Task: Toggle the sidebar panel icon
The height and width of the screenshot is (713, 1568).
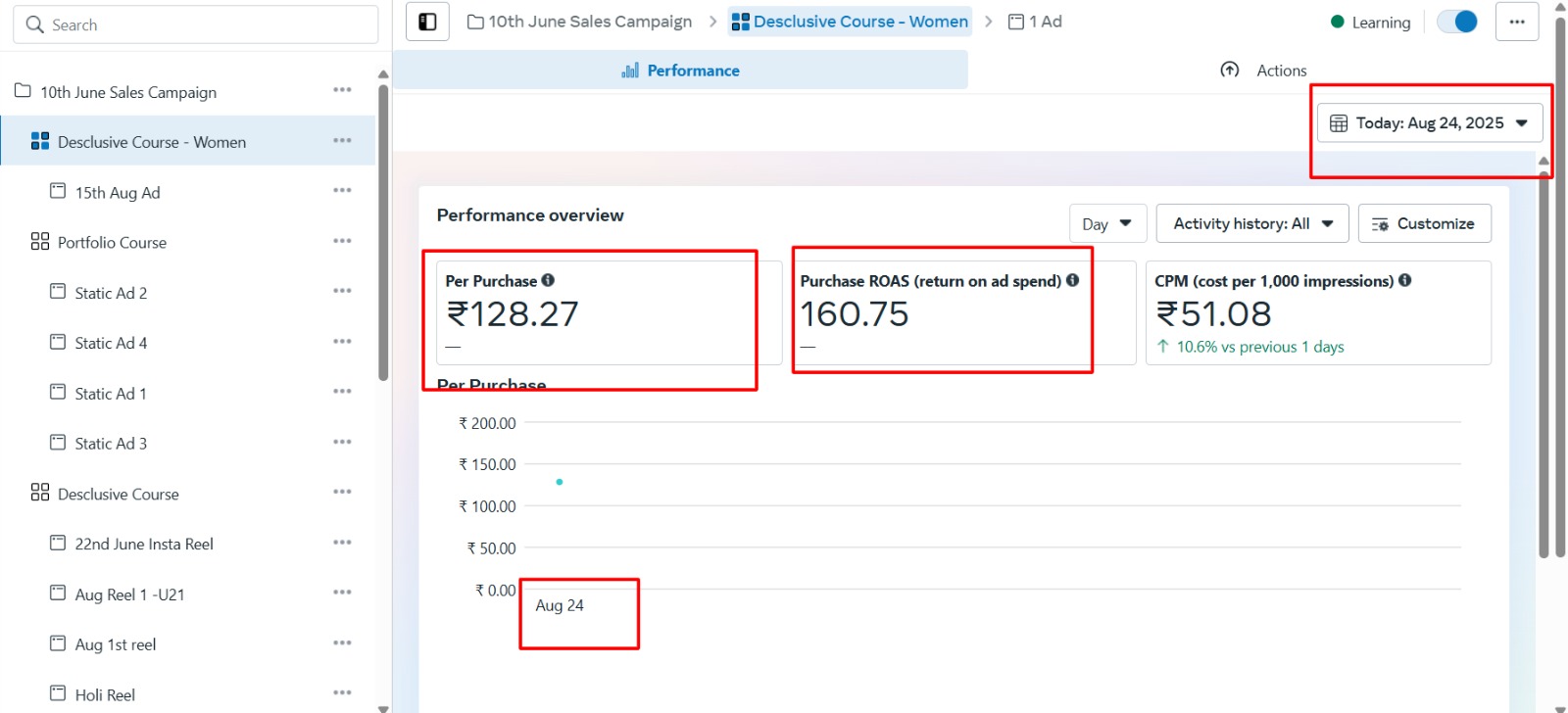Action: click(x=427, y=22)
